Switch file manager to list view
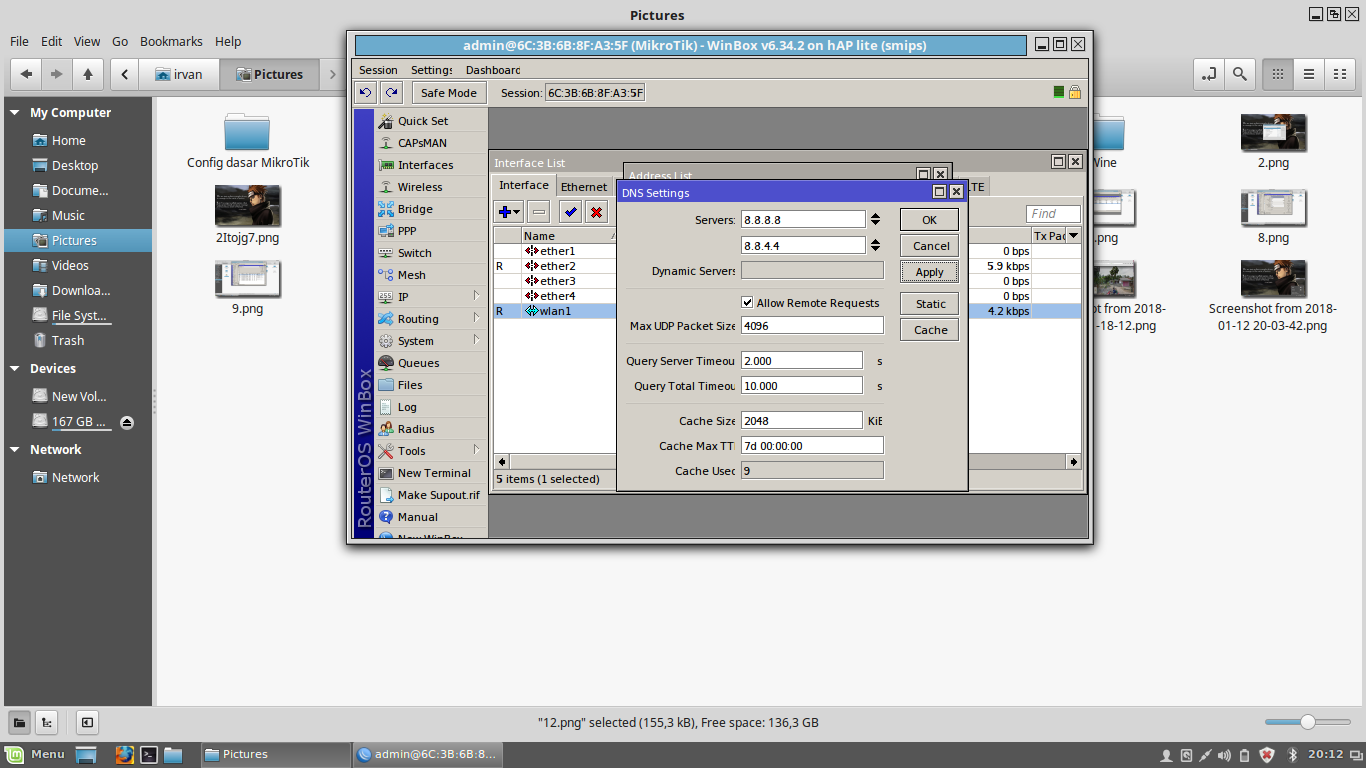This screenshot has width=1366, height=768. [x=1308, y=74]
